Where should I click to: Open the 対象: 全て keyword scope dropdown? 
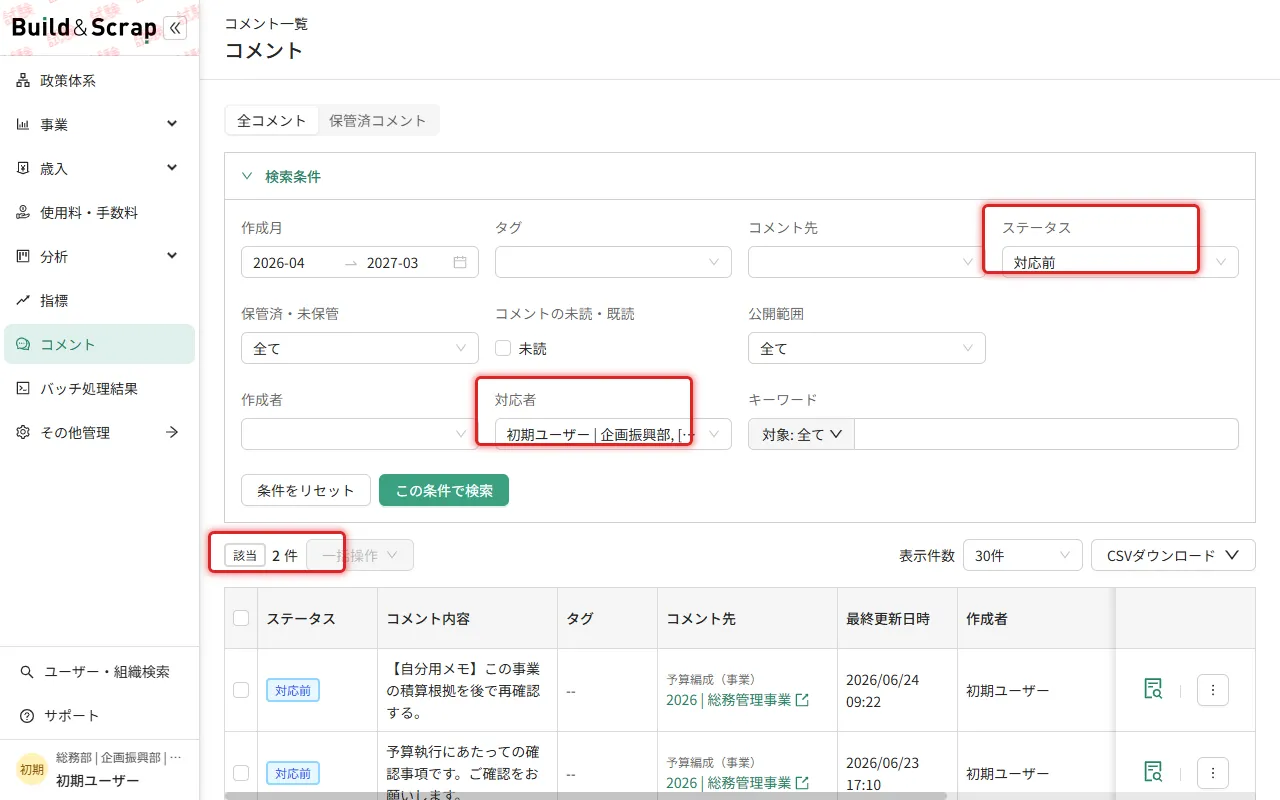pyautogui.click(x=802, y=434)
